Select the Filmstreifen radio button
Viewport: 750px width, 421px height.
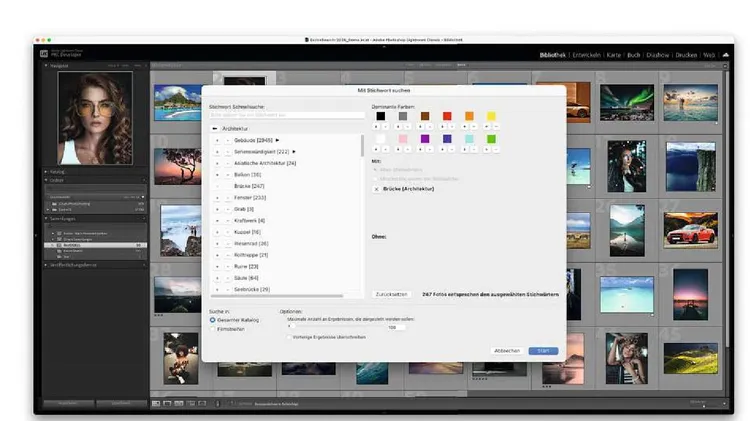[x=213, y=327]
